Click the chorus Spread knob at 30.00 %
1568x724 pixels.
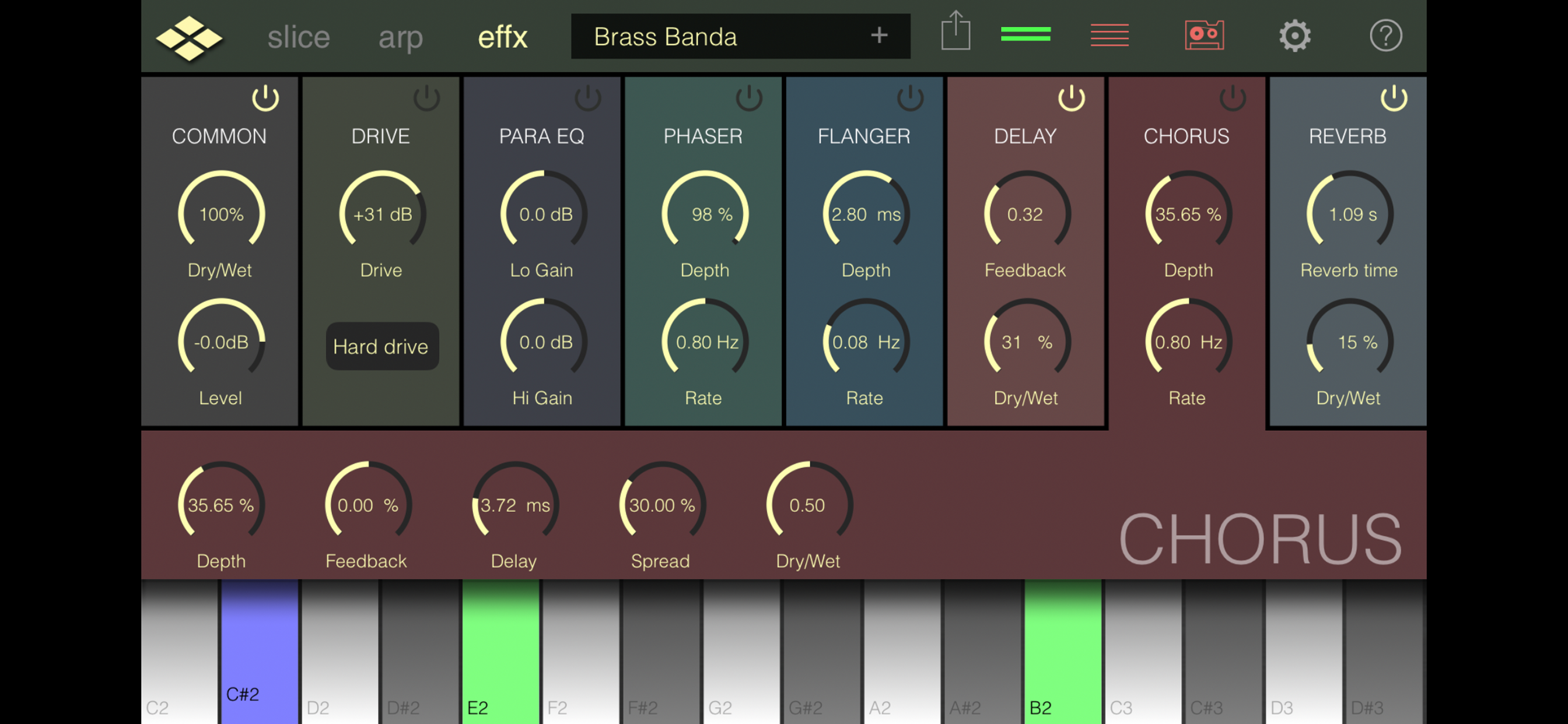661,504
